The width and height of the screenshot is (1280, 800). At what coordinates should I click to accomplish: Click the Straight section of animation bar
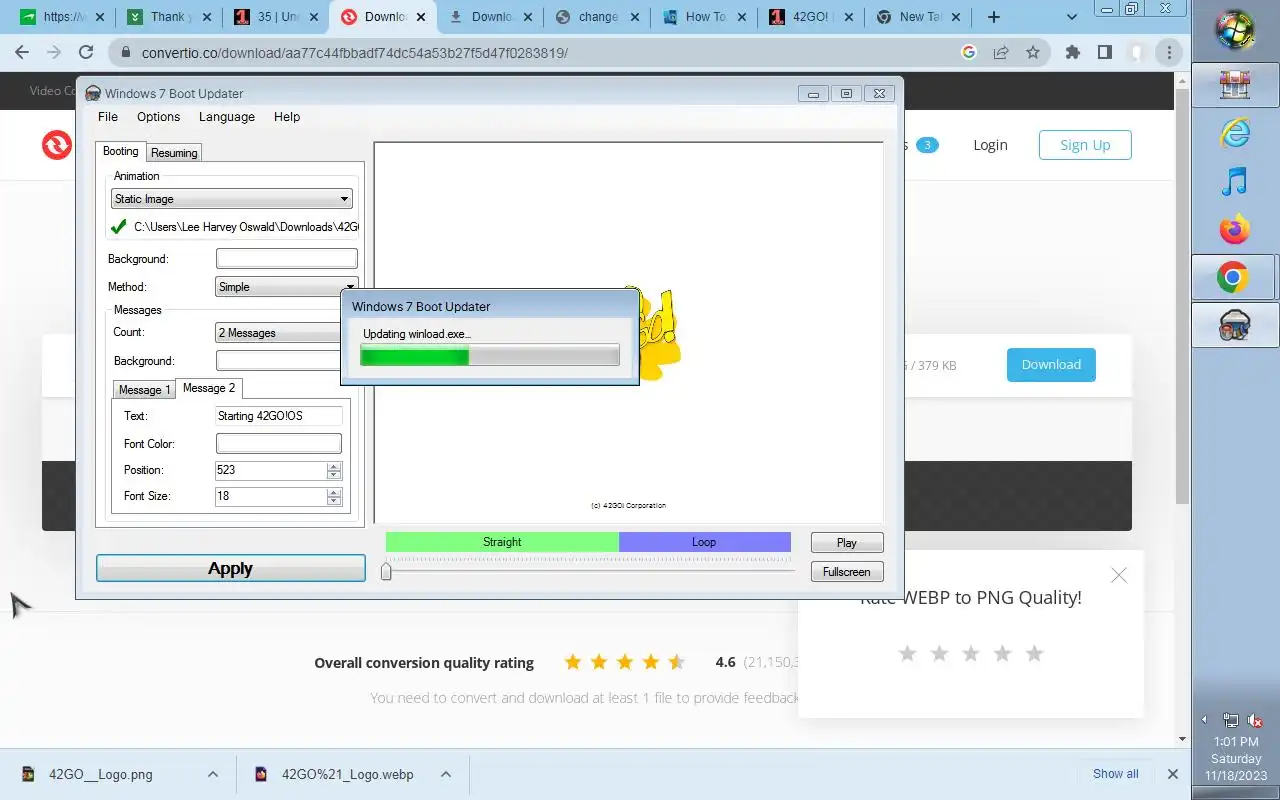[x=502, y=542]
